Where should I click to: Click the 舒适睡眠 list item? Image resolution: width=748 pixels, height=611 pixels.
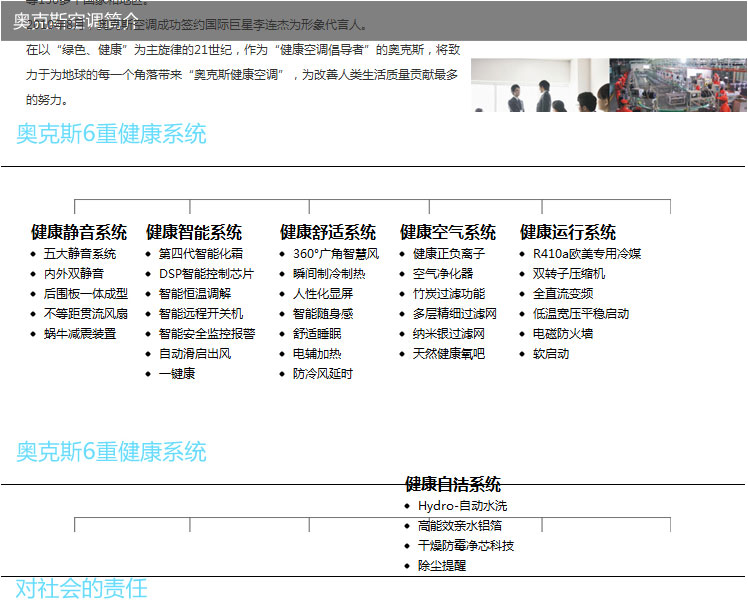pyautogui.click(x=317, y=334)
